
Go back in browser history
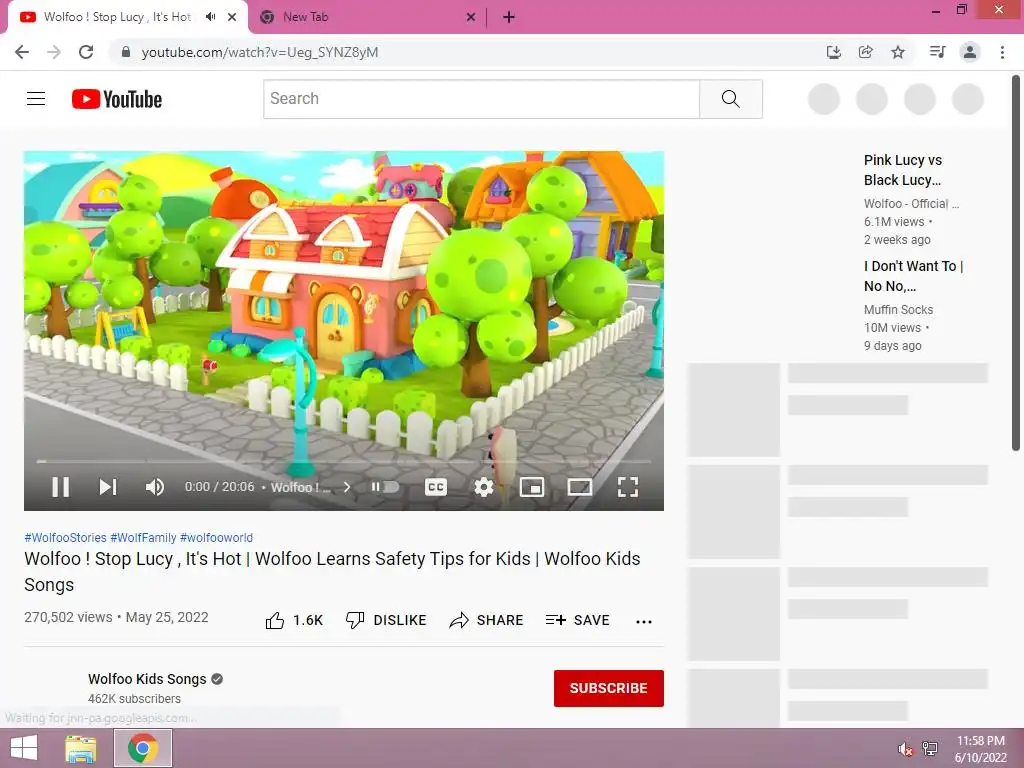(22, 52)
